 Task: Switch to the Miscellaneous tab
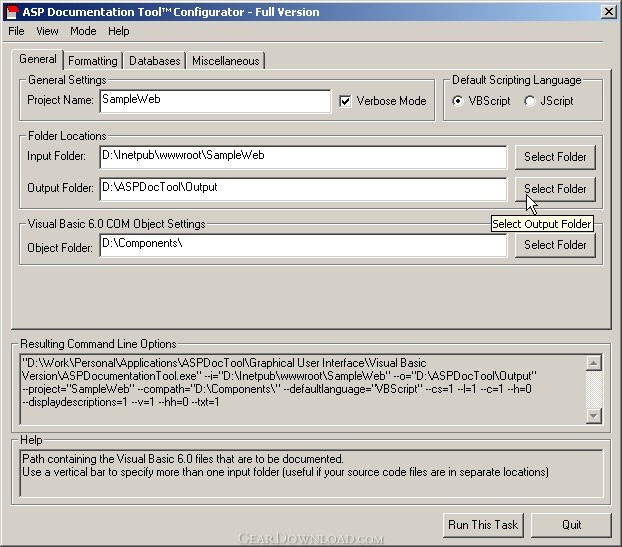click(x=226, y=61)
